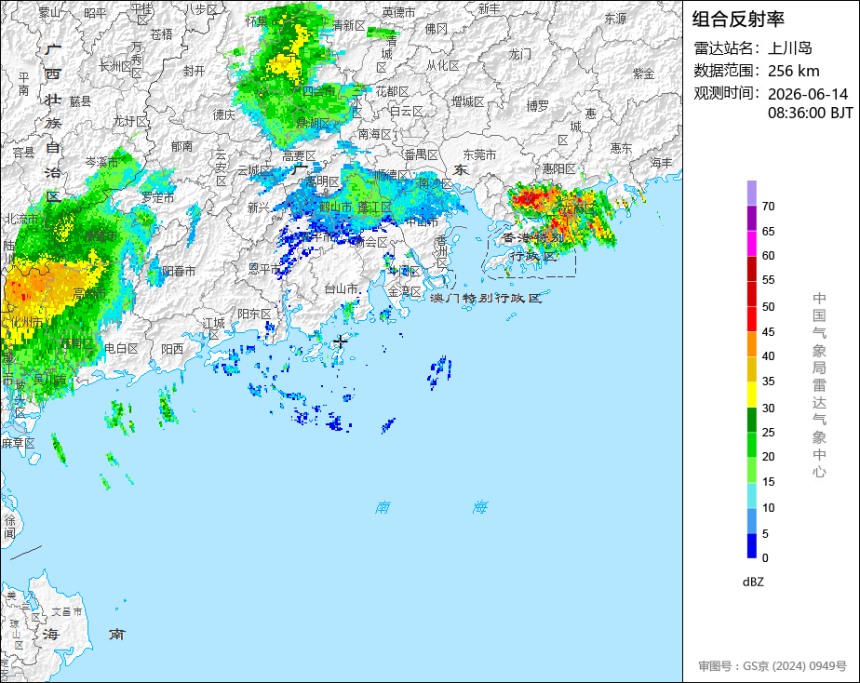Click the cyan swatch between 10 and 15
The width and height of the screenshot is (860, 683).
pos(751,495)
